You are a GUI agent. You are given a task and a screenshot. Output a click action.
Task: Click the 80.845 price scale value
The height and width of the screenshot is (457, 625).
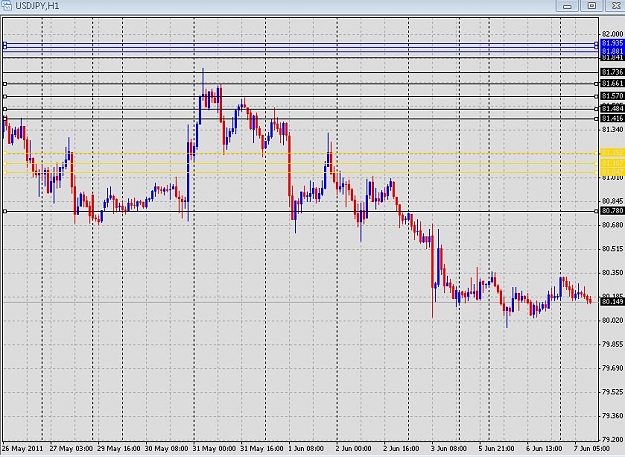click(612, 201)
